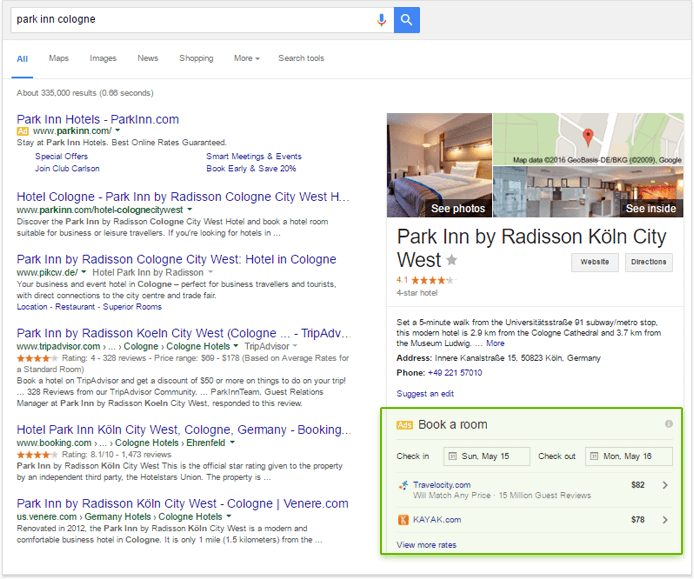Expand the www.pikcw.de URL dropdown arrow

point(83,272)
